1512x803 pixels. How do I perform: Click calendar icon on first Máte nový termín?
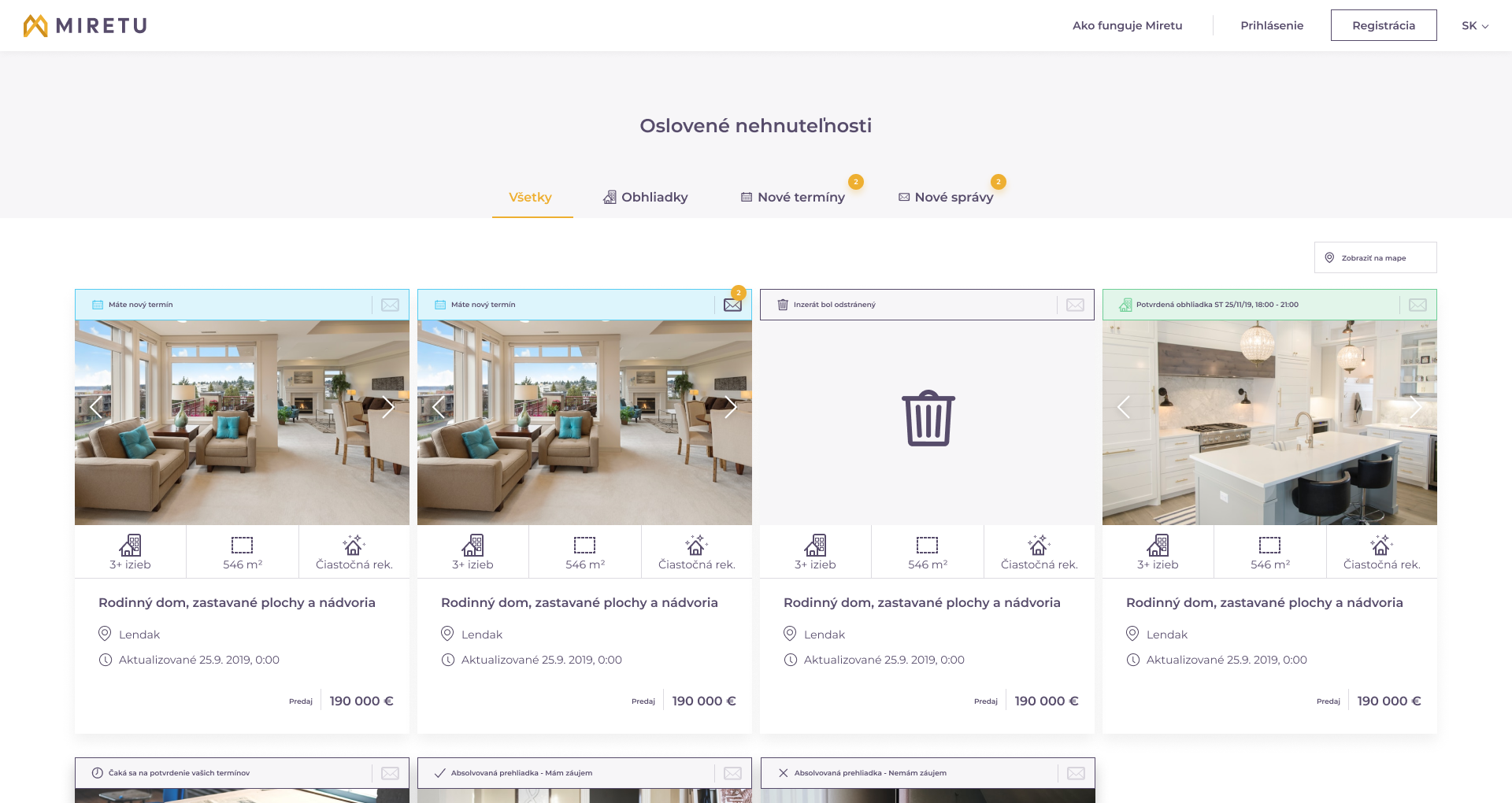coord(98,305)
